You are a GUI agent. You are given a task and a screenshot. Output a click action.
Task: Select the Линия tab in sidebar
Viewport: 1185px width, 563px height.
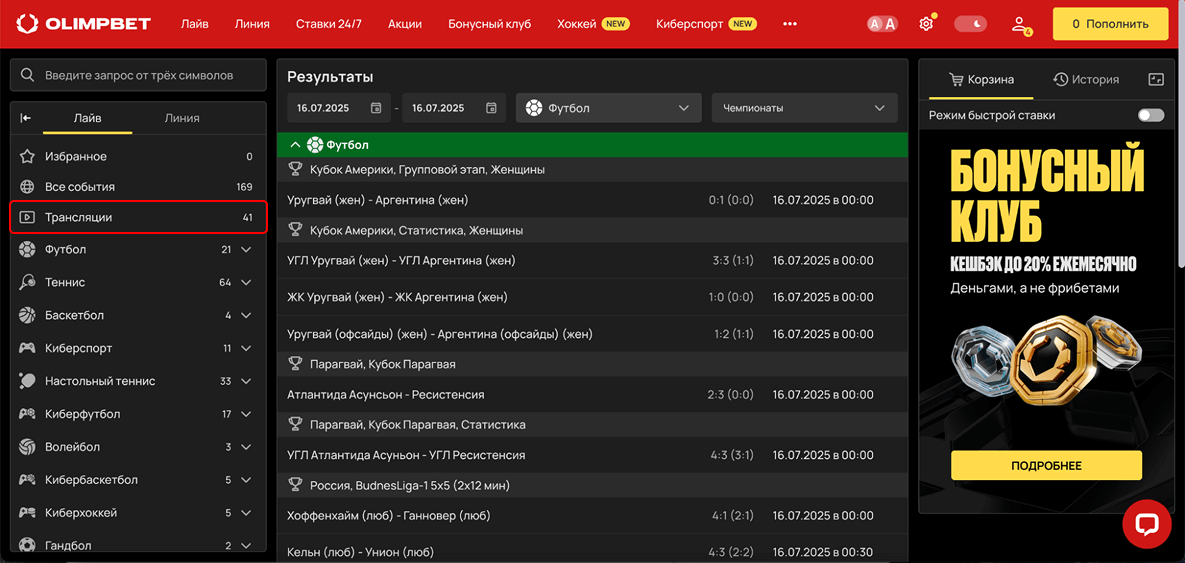click(x=182, y=118)
